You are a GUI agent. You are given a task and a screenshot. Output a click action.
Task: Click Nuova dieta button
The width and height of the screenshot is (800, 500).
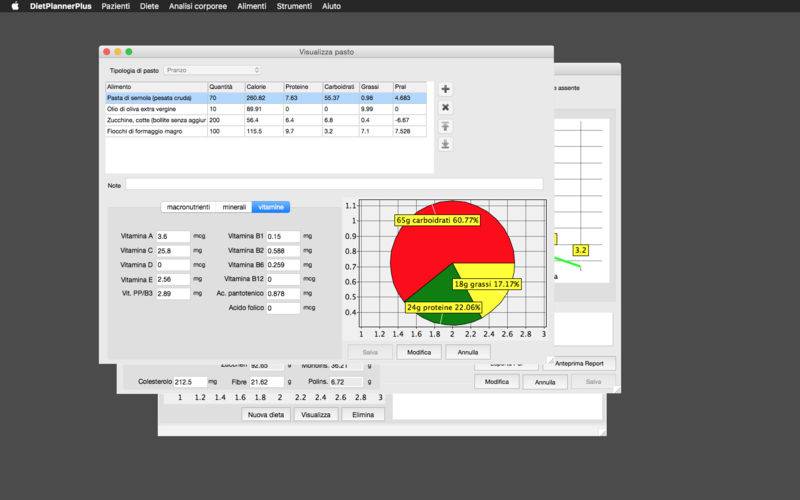[266, 415]
